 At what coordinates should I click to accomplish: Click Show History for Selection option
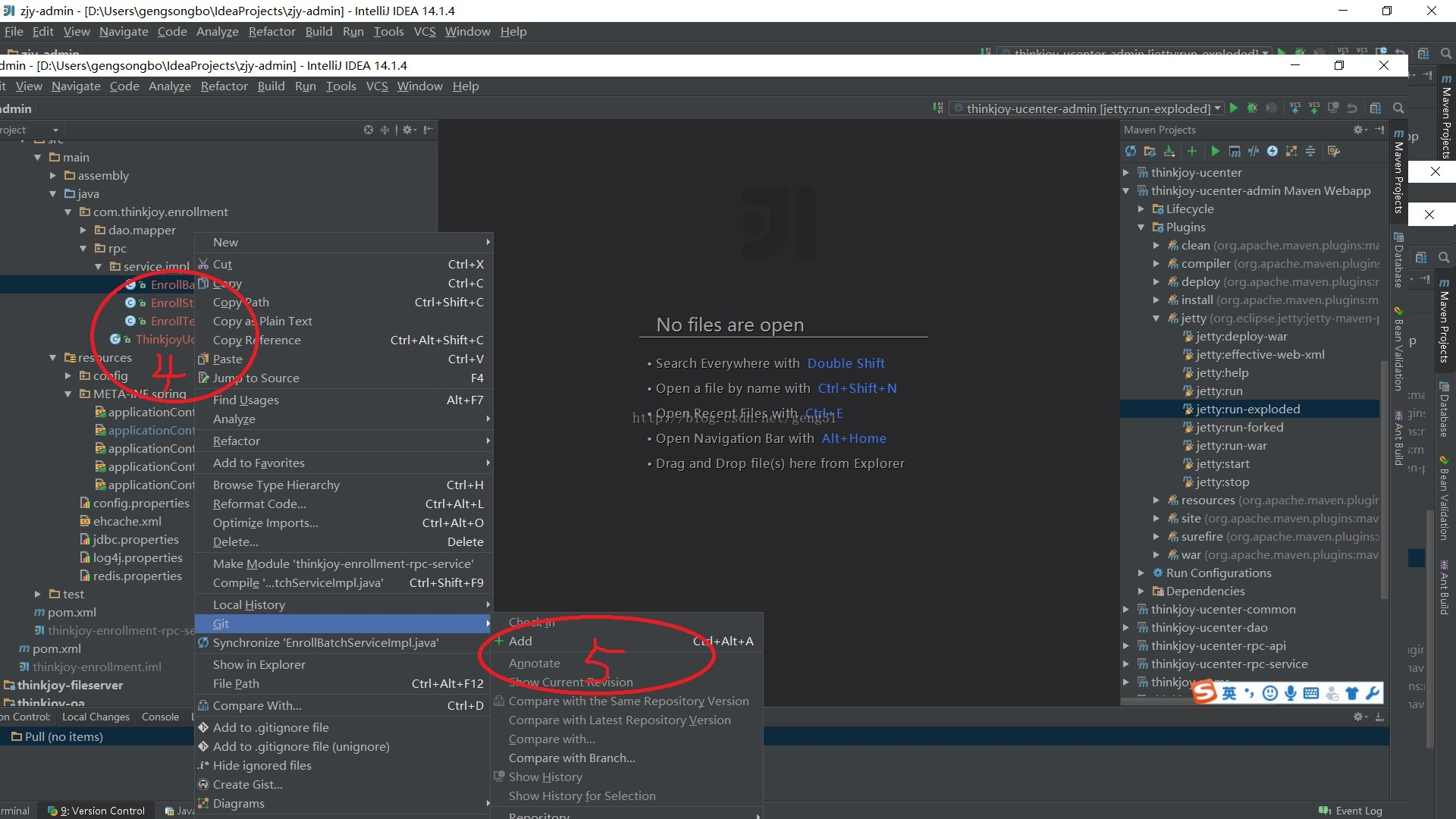[581, 795]
